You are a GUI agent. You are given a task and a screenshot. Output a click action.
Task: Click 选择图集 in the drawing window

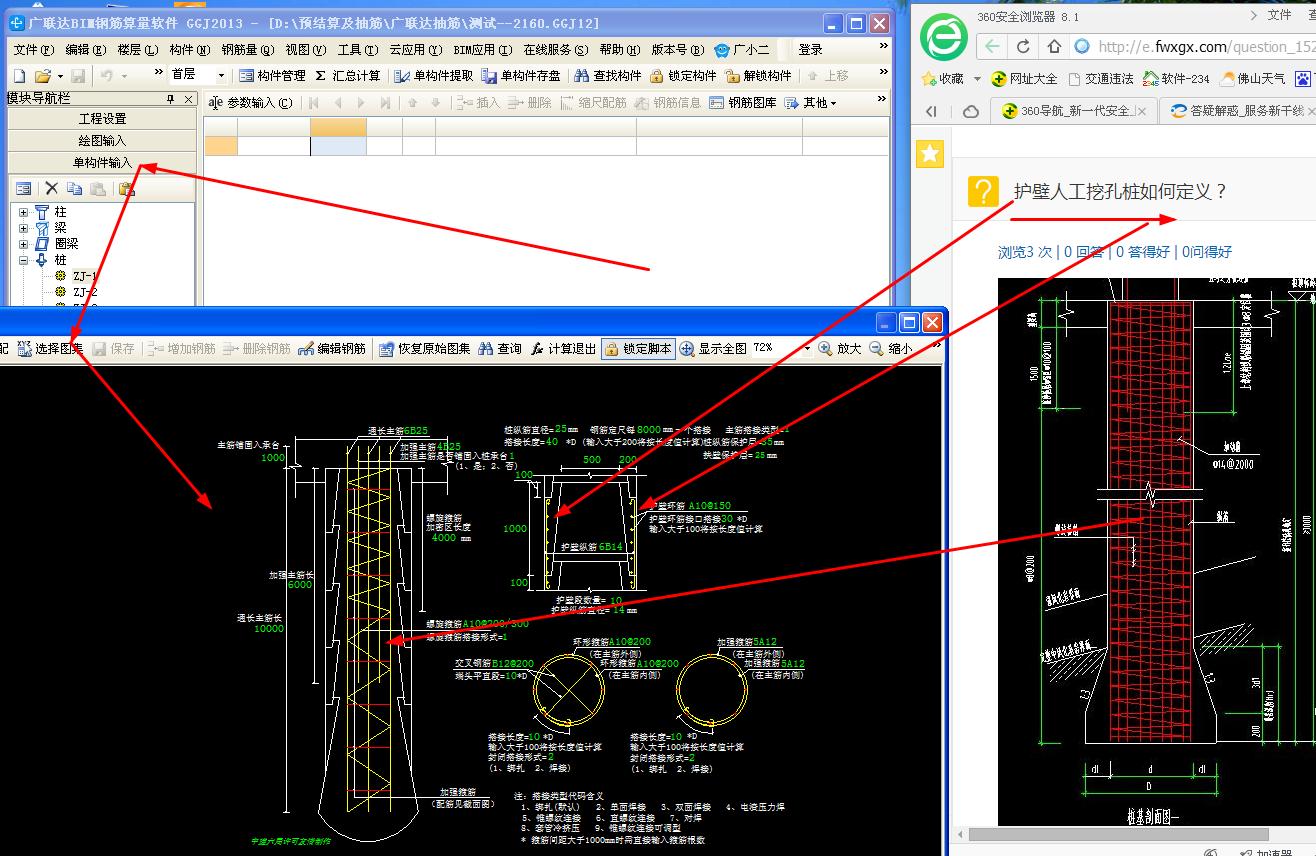pos(50,349)
